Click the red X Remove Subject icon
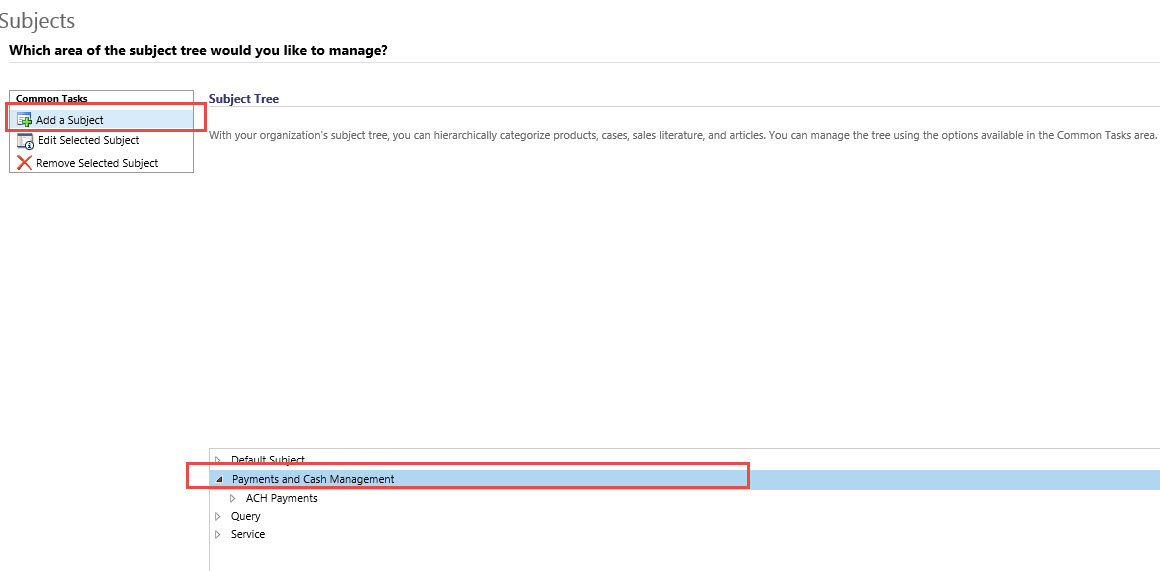The image size is (1160, 571). (x=25, y=163)
